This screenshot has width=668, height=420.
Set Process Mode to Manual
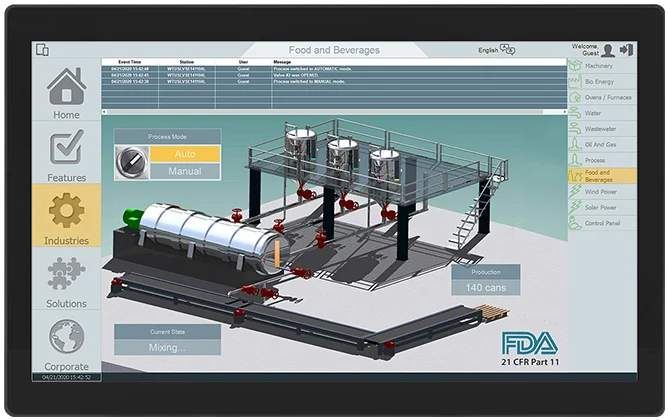185,171
